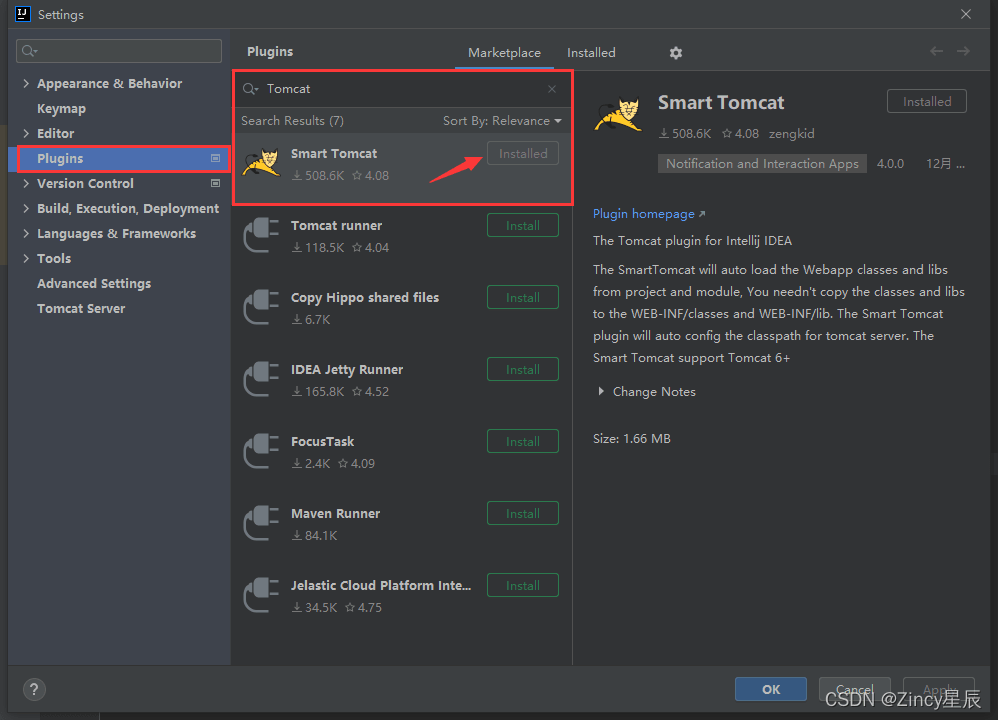The image size is (998, 720).
Task: Select the Maven Runner result title
Action: [335, 514]
